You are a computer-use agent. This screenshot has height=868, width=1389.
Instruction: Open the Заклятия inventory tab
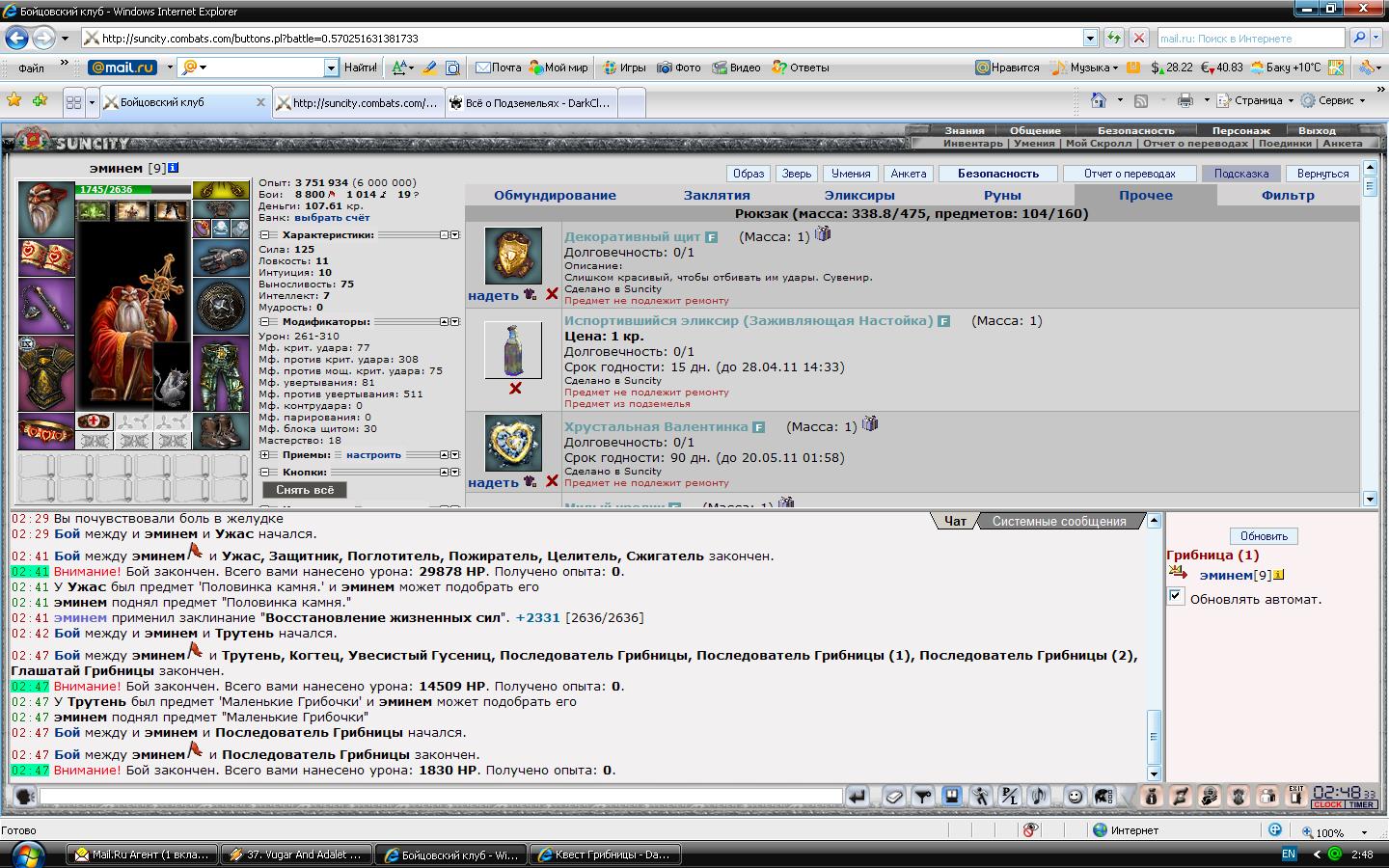(717, 195)
